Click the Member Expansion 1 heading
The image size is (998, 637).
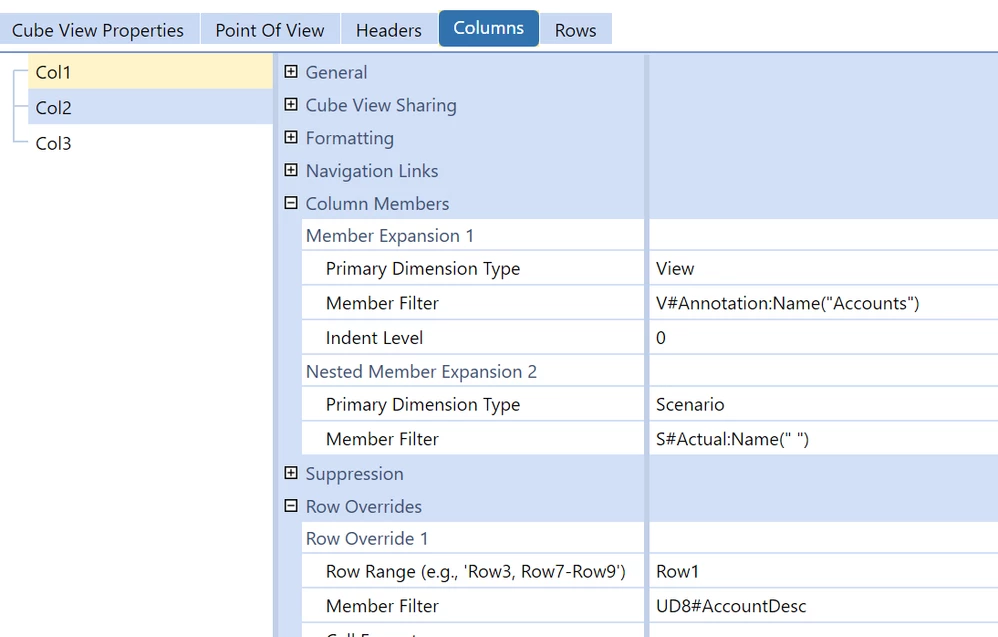point(390,235)
